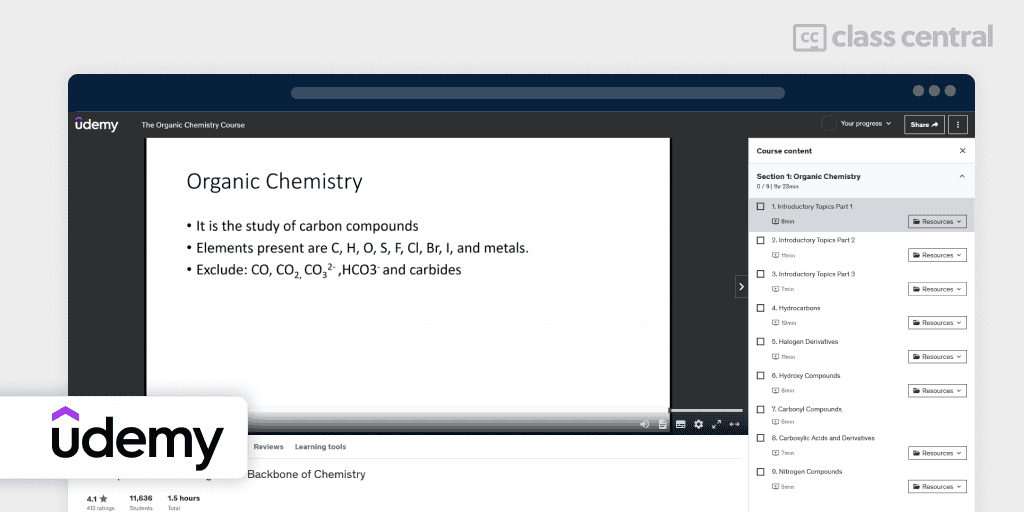1024x512 pixels.
Task: Toggle expanded view with the arrows icon
Action: pos(734,424)
